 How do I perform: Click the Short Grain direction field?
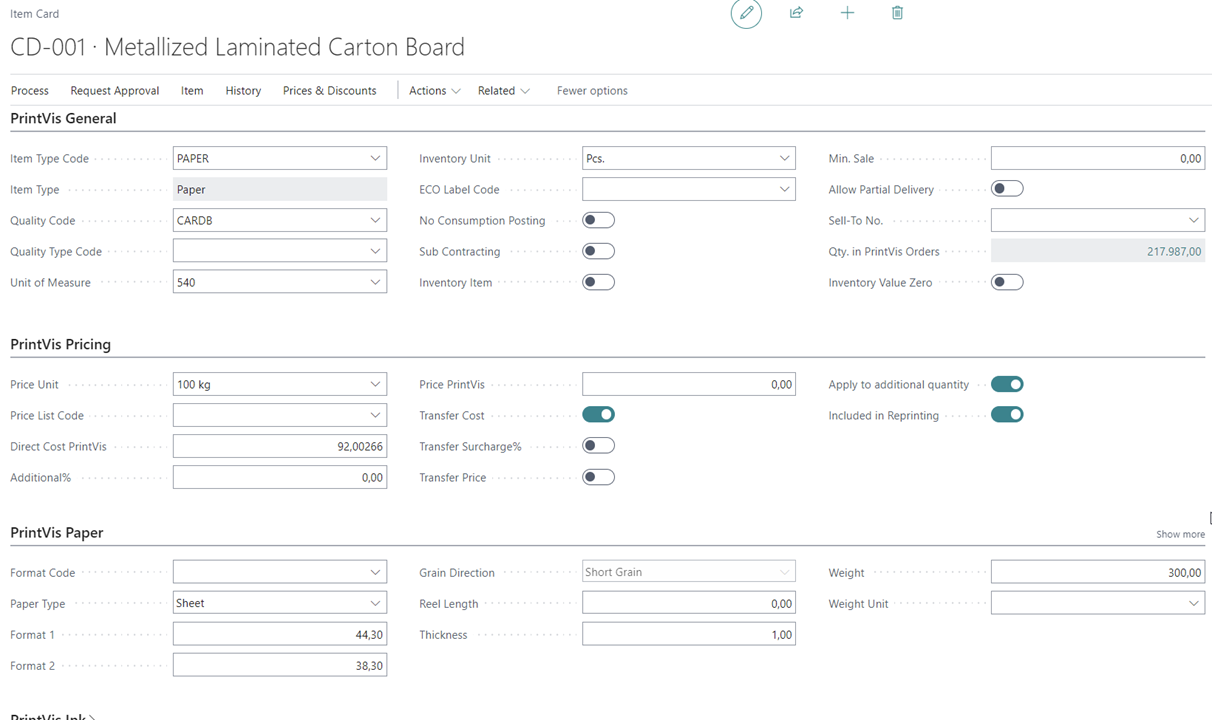point(689,572)
